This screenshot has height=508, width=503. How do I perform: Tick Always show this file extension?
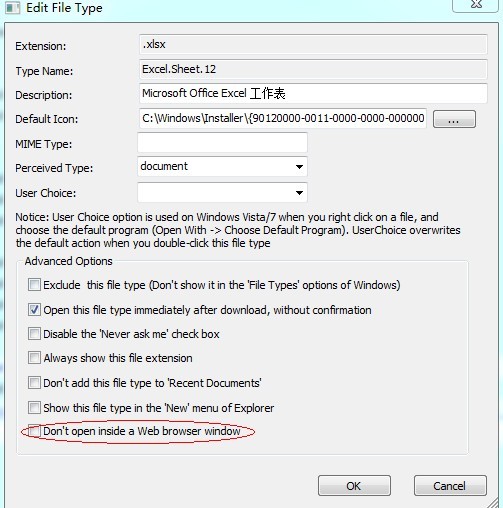coord(34,358)
